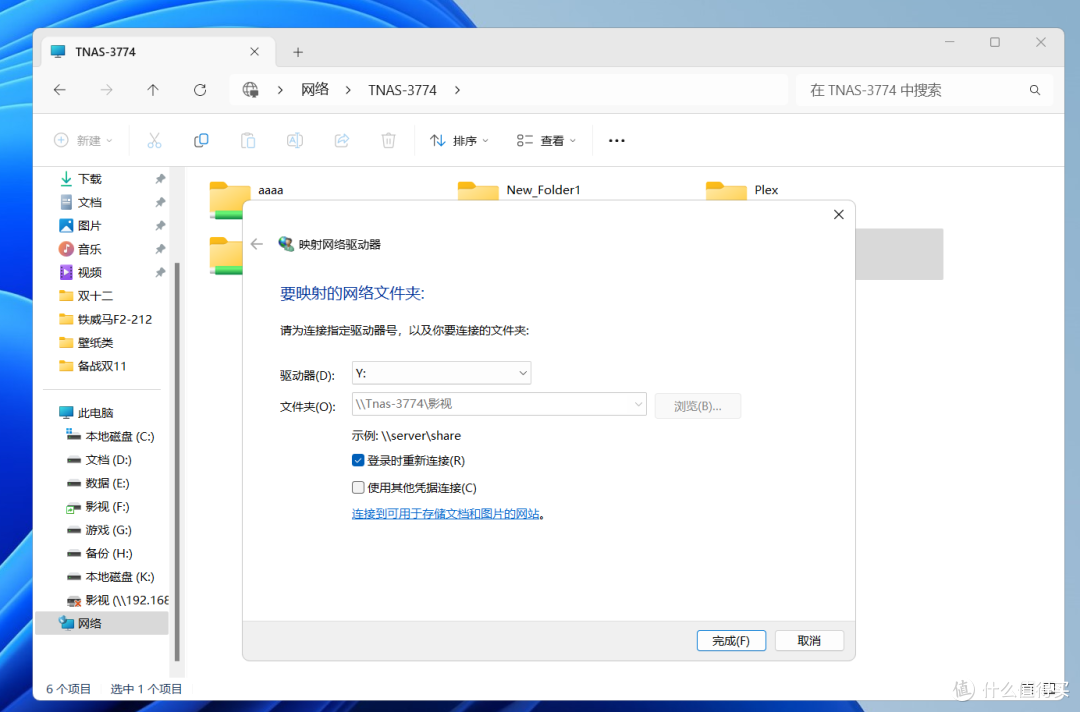Expand chevron between 网络 and TNAS-3774

tap(349, 90)
